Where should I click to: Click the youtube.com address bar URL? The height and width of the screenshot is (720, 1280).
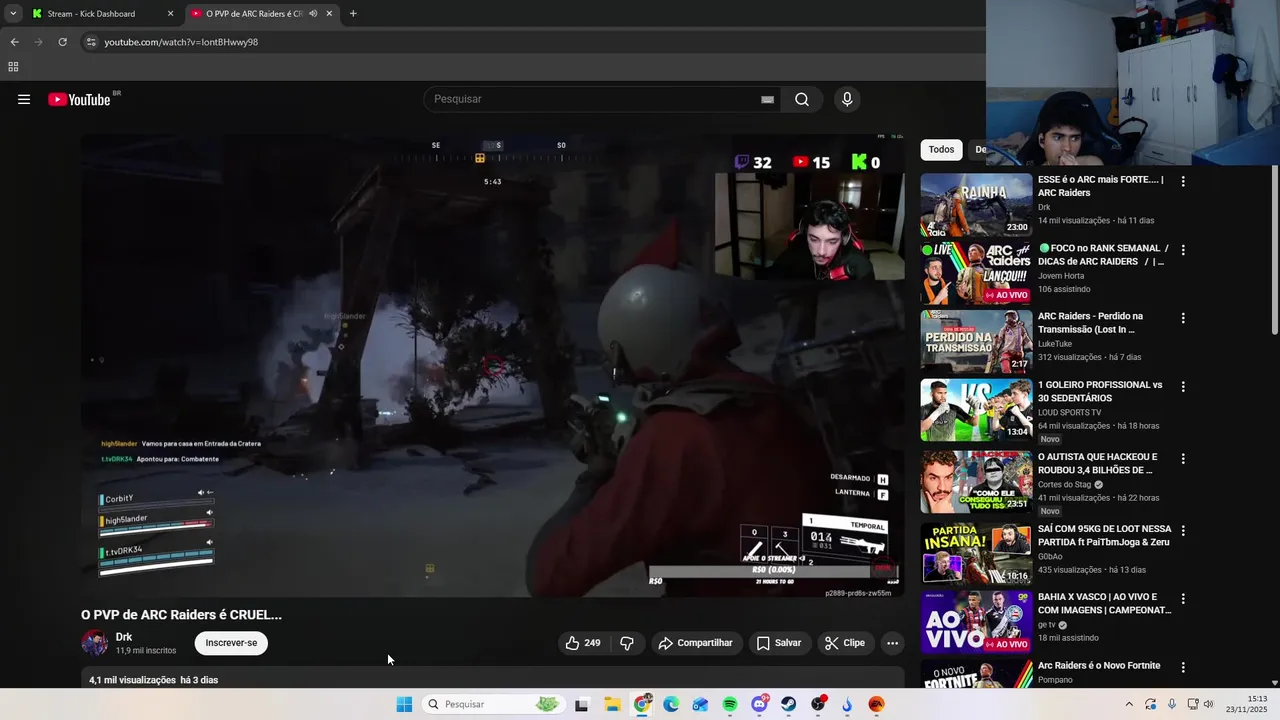click(x=181, y=42)
